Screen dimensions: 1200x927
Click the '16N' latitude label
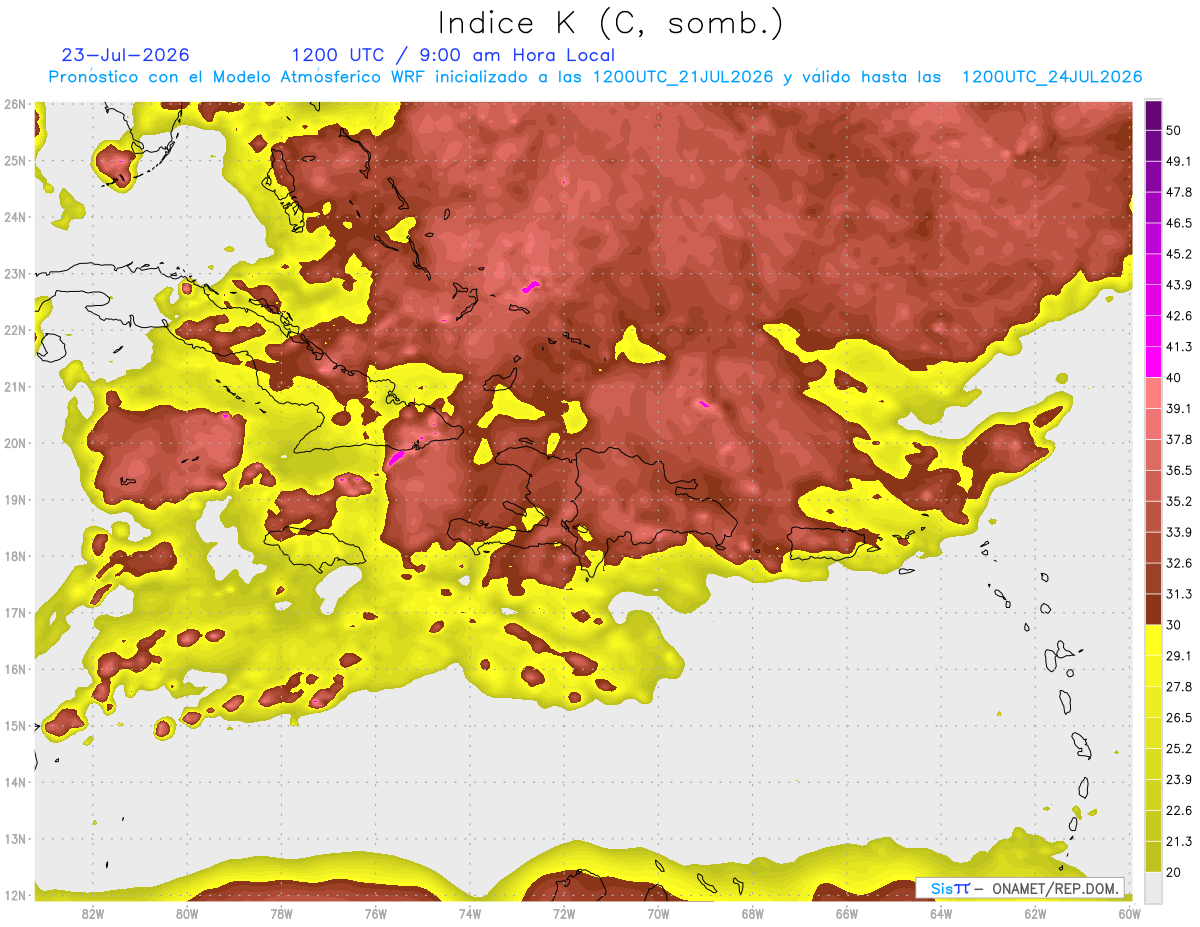coord(15,669)
